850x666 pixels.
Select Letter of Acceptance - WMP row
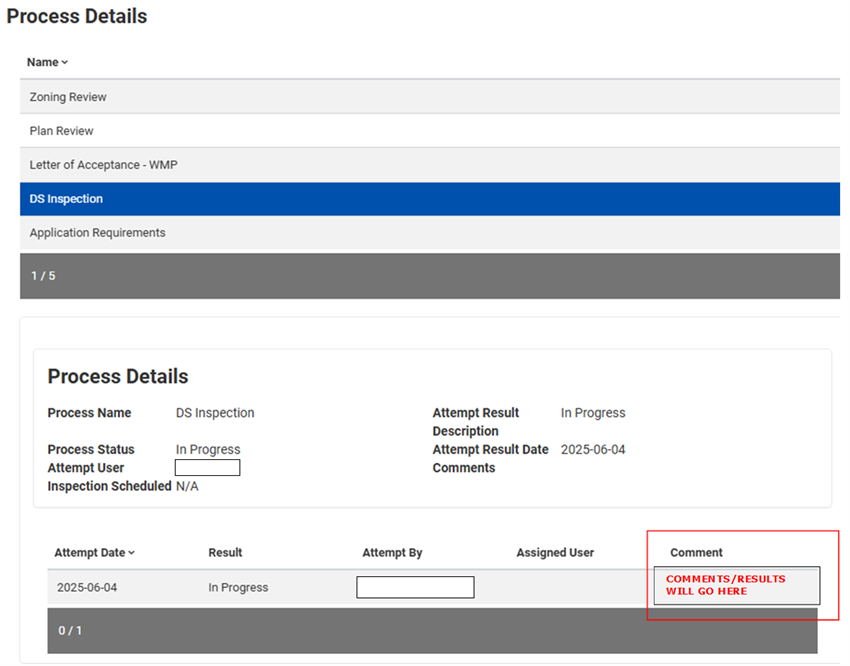coord(103,165)
